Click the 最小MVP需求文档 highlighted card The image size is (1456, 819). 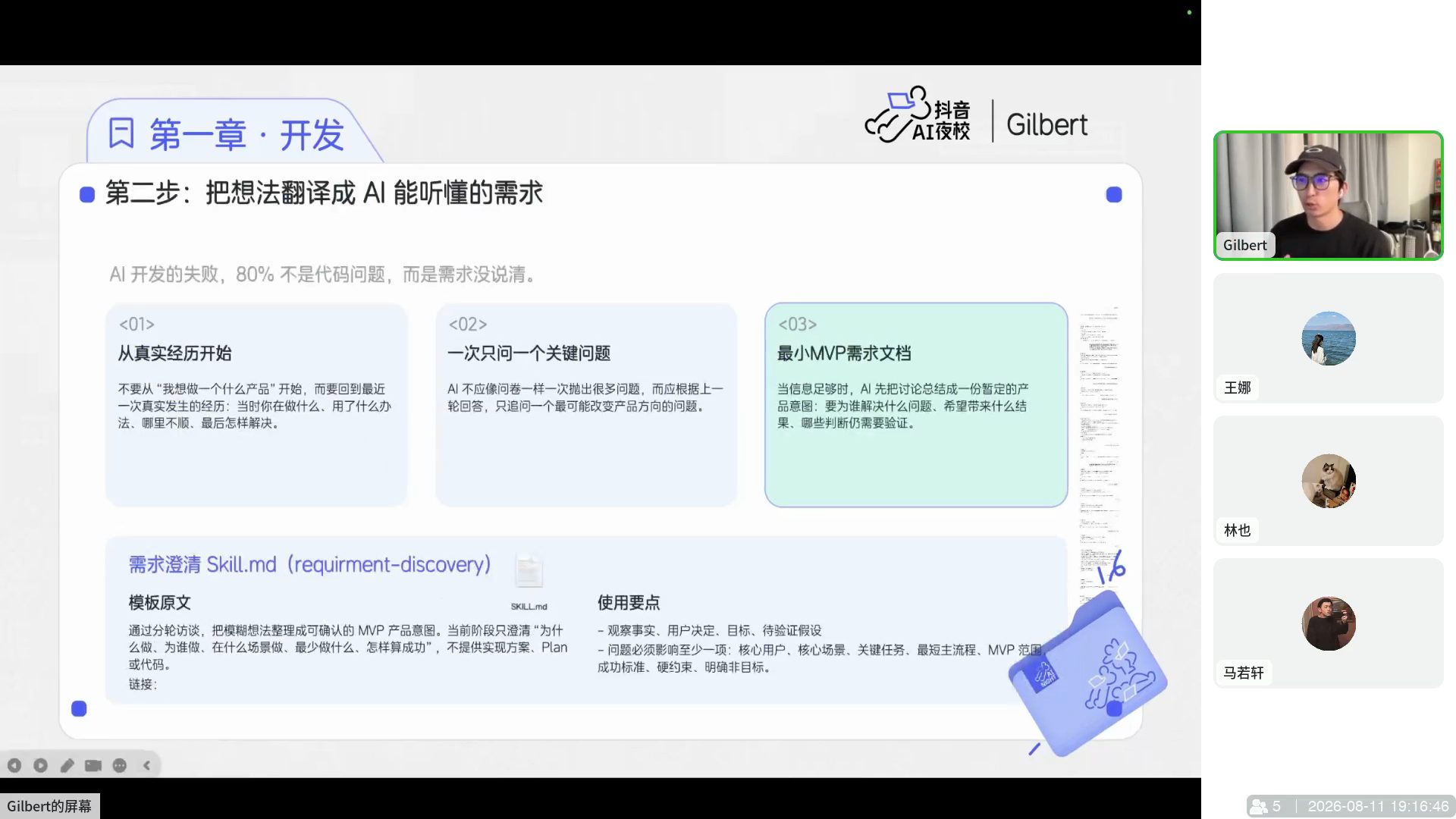[x=916, y=405]
